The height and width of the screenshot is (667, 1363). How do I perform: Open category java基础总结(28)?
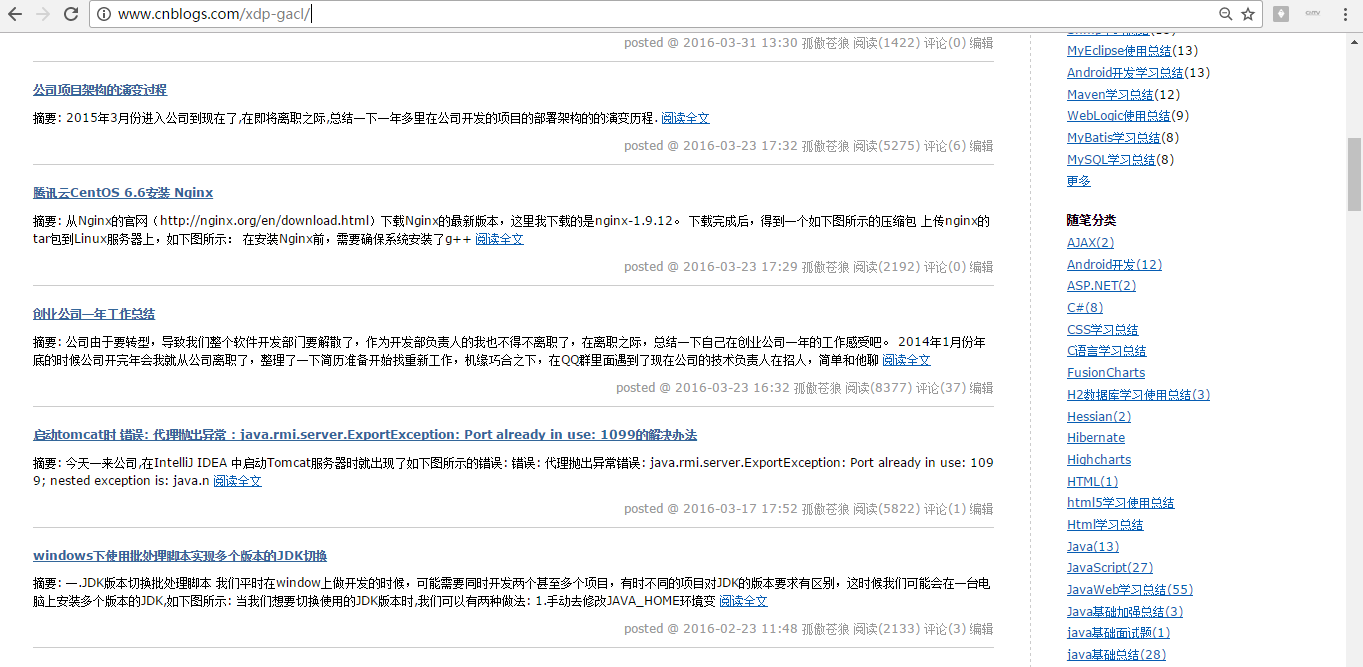[x=1116, y=655]
